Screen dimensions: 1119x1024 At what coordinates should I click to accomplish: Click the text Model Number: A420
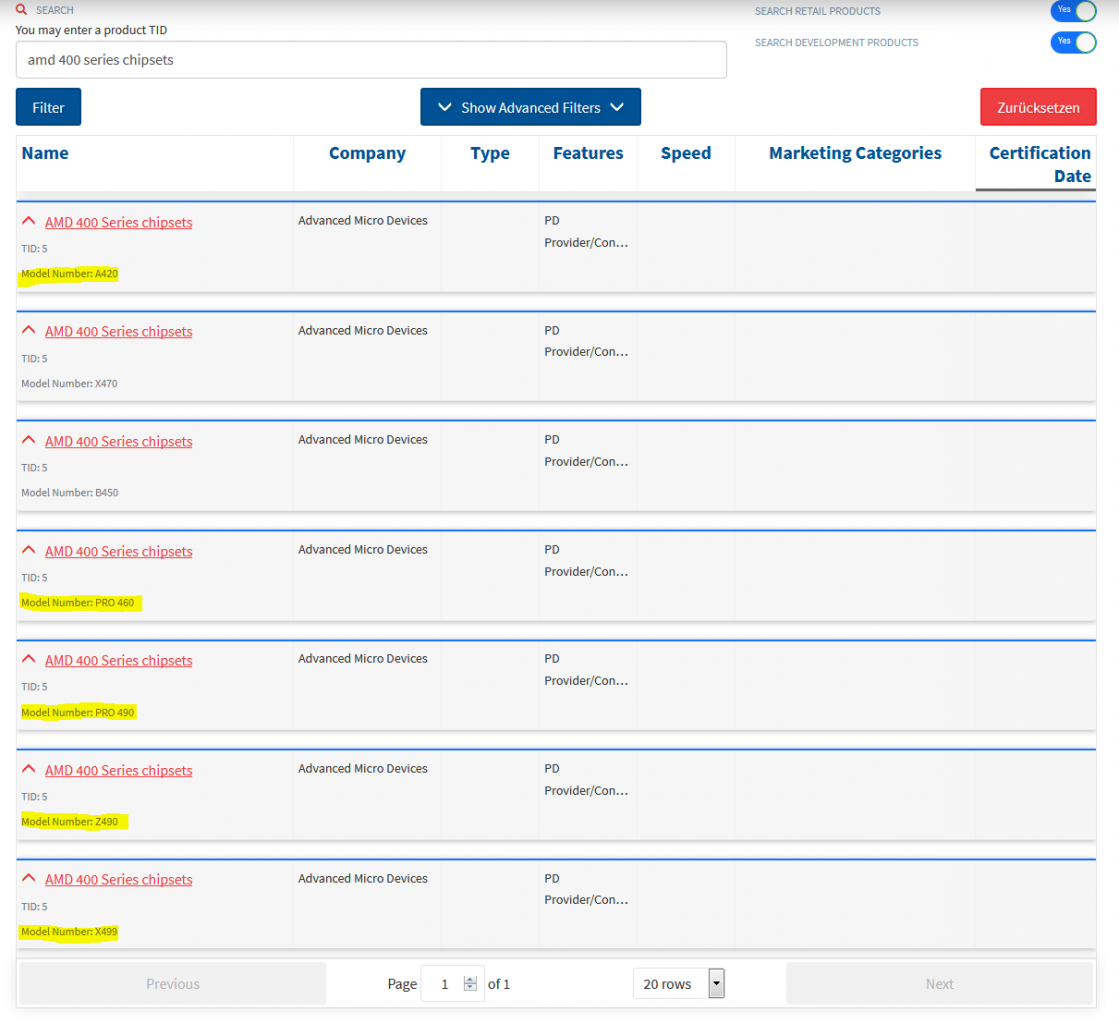coord(69,274)
